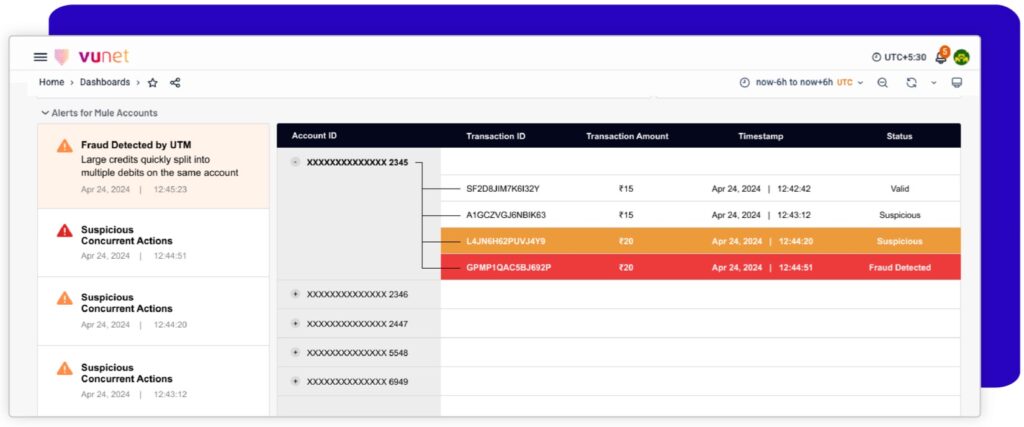Screen dimensions: 1024x427
Task: Go to Home breadcrumb
Action: 51,82
